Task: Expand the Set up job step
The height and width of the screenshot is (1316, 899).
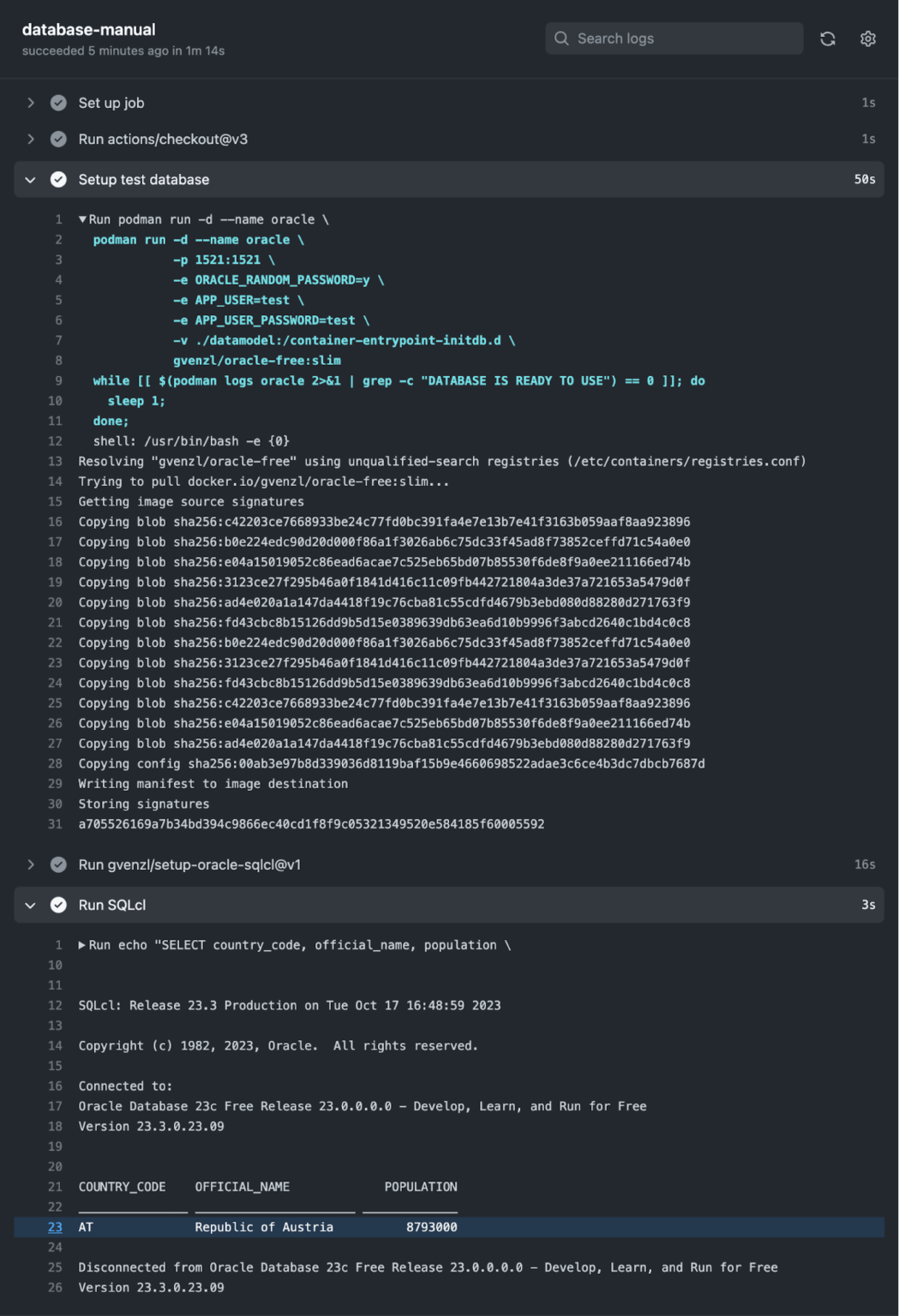Action: click(x=31, y=103)
